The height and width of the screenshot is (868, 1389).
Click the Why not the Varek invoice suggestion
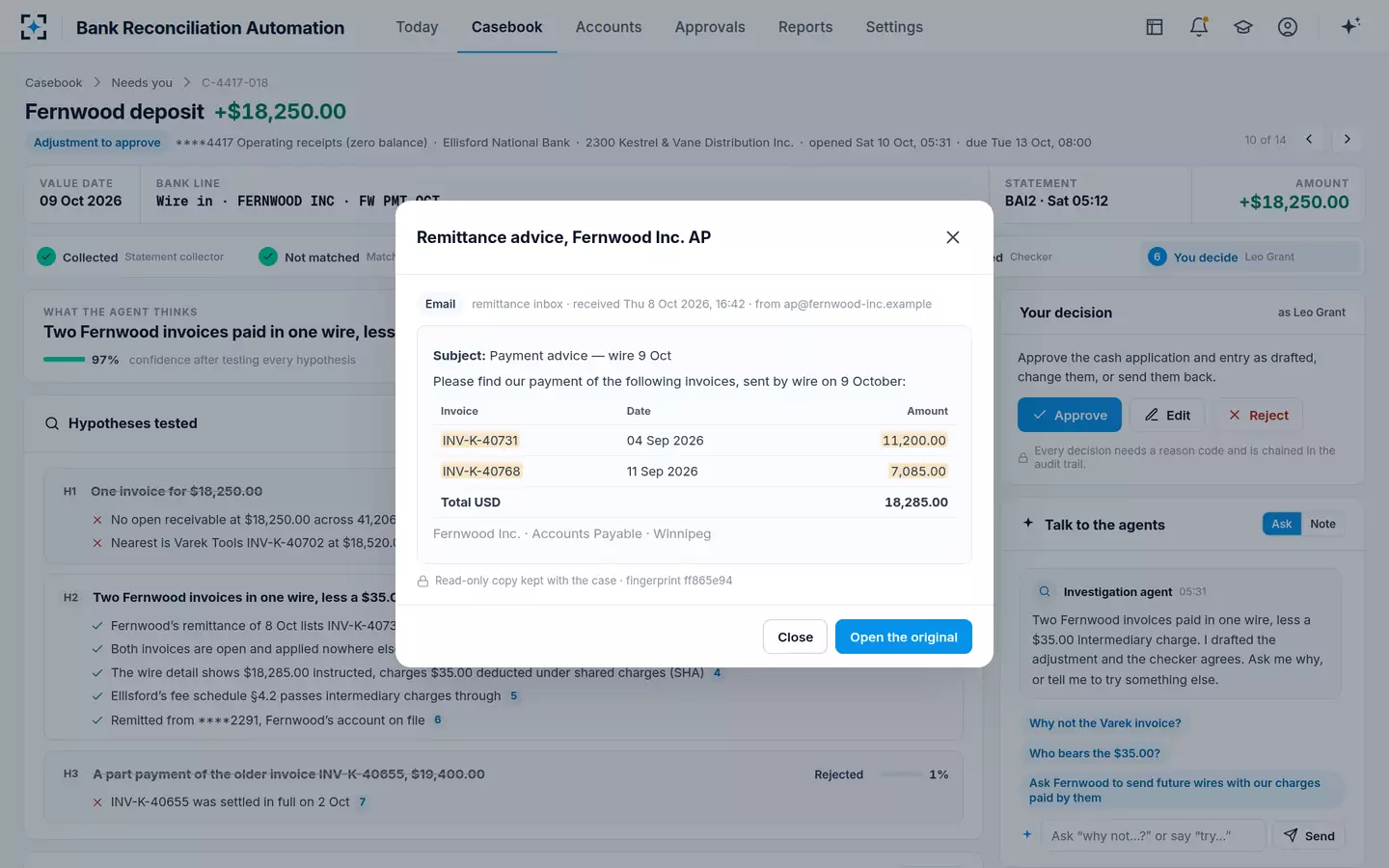point(1104,723)
